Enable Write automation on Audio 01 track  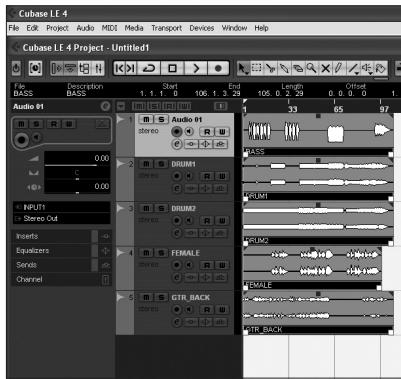(x=222, y=132)
